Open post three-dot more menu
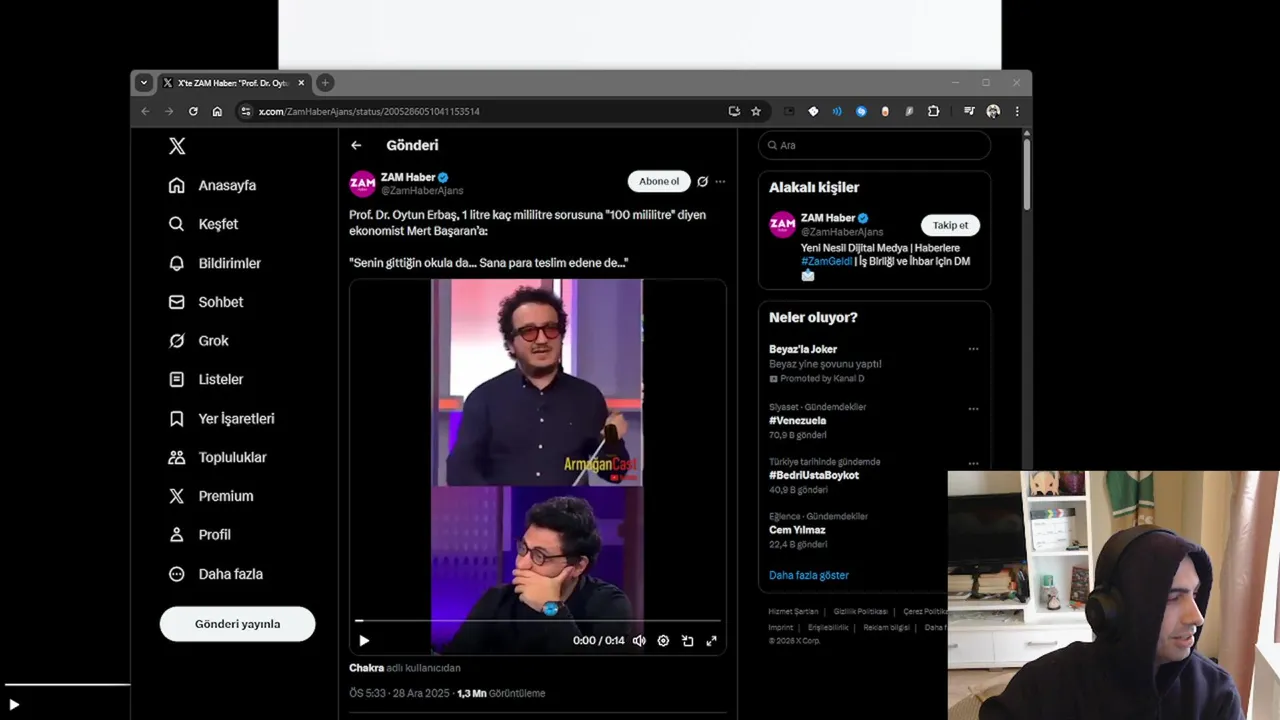The width and height of the screenshot is (1280, 720). (x=720, y=181)
